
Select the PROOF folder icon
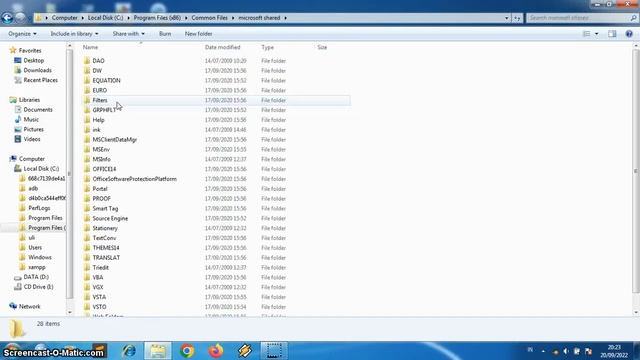pyautogui.click(x=87, y=198)
